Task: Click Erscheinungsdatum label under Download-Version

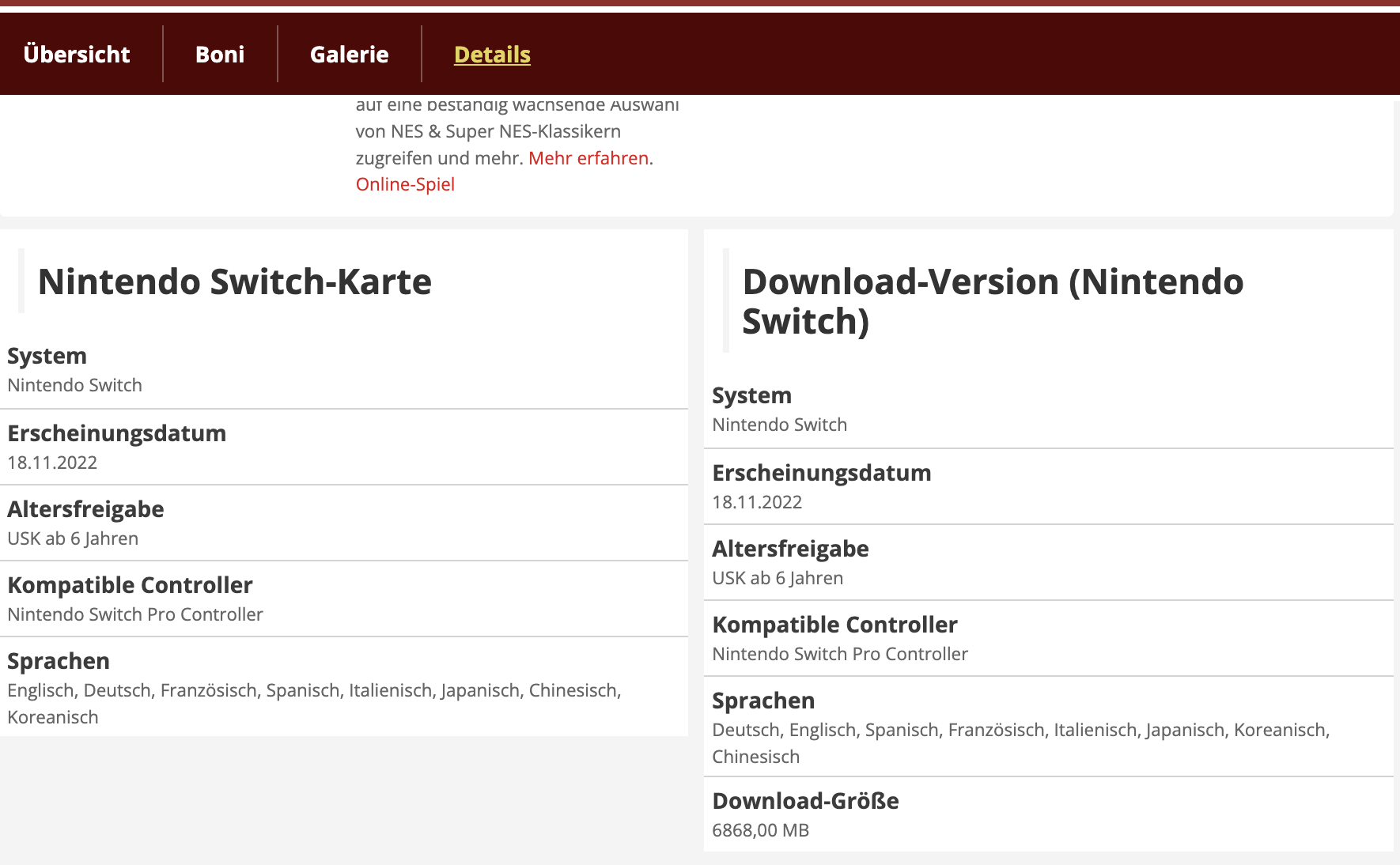Action: pyautogui.click(x=822, y=473)
